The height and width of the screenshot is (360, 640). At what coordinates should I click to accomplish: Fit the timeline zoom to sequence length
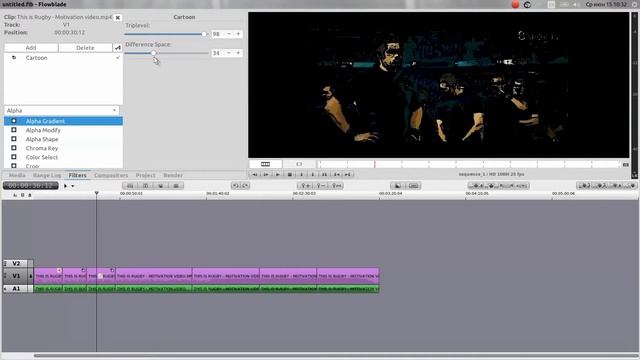pyautogui.click(x=336, y=186)
